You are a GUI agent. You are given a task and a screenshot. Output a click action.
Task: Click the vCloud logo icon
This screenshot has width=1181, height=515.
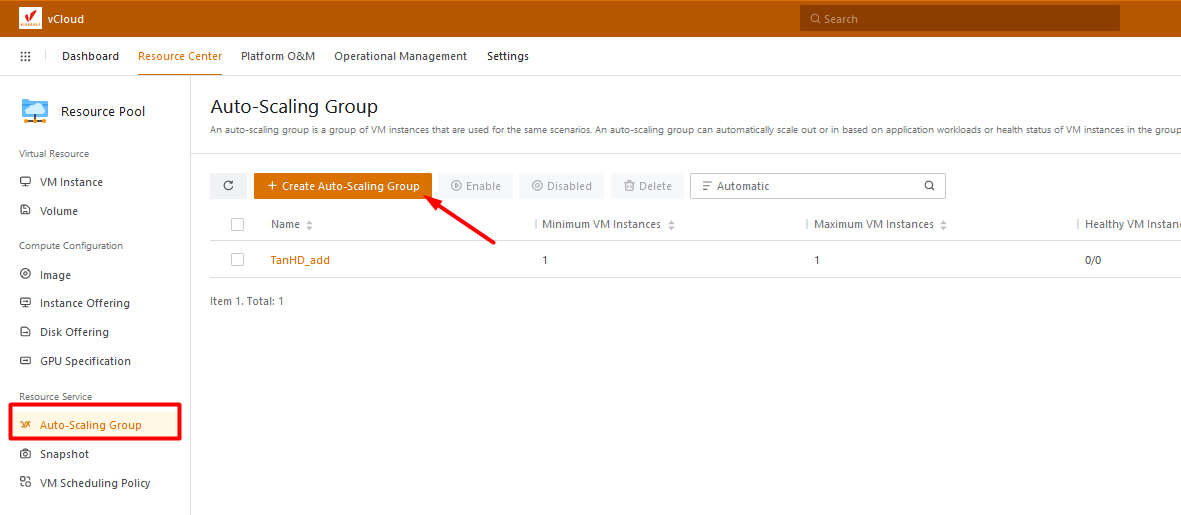coord(30,18)
